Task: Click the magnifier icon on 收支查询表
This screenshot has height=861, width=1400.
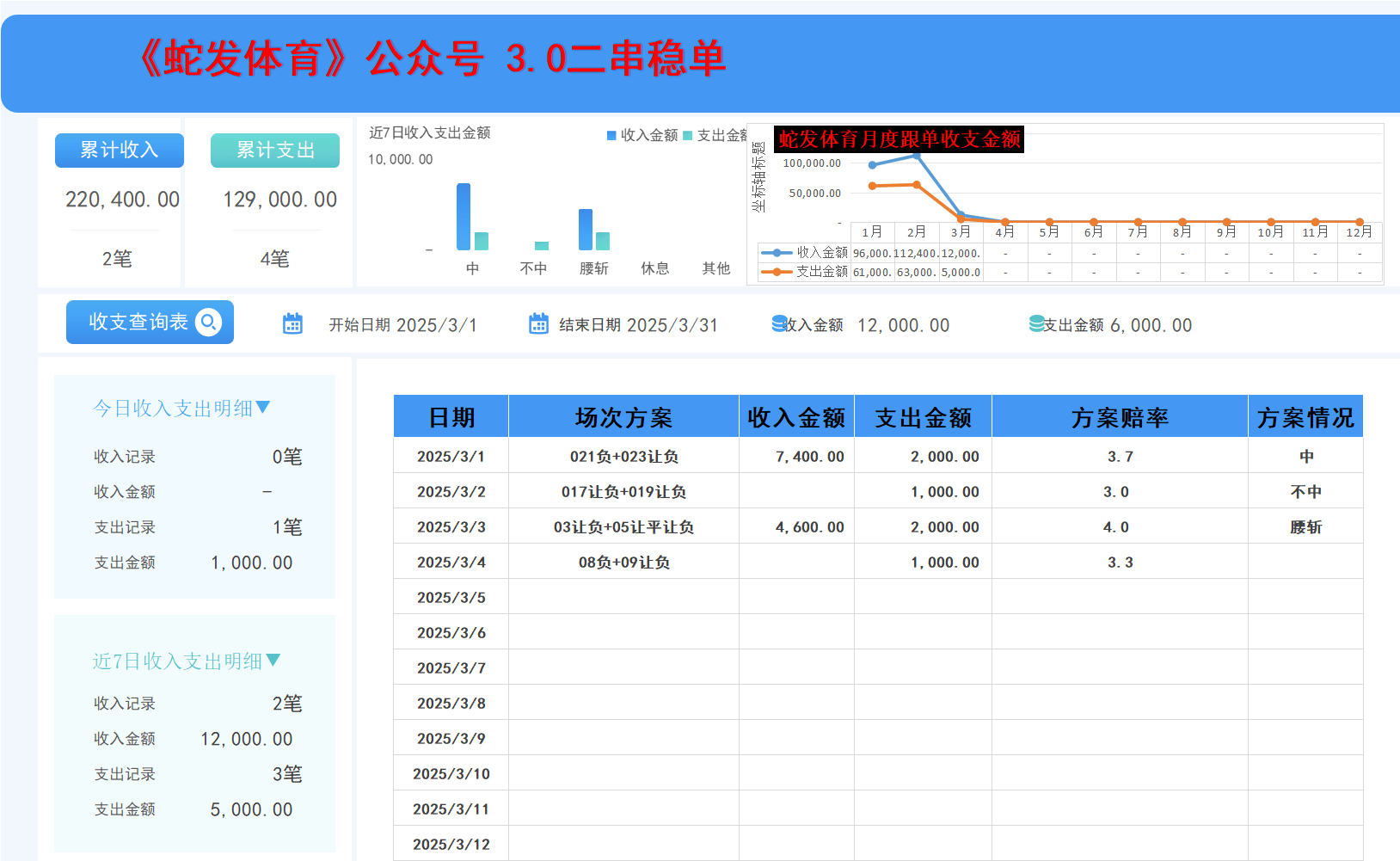Action: coord(208,322)
